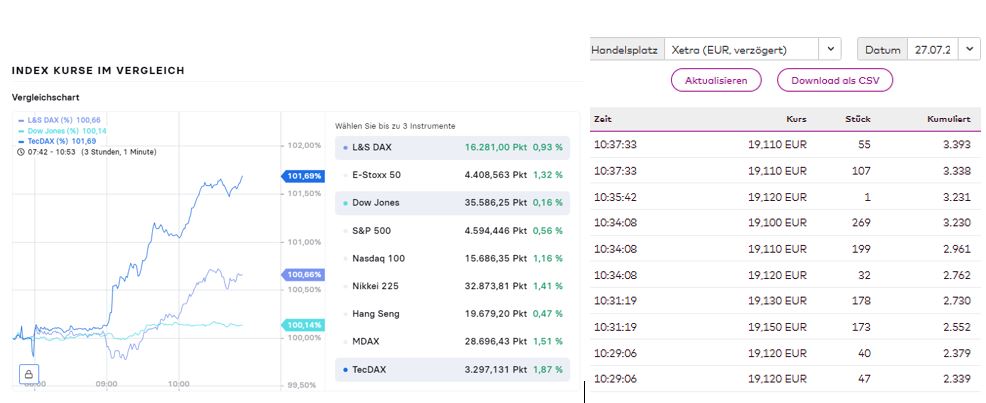Sort by the Zeit column header
This screenshot has width=986, height=403.
(x=603, y=119)
